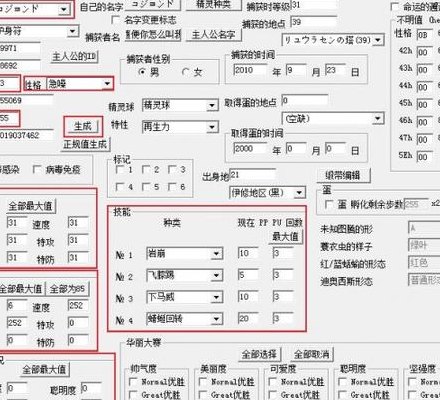The height and width of the screenshot is (400, 440).
Task: Click the 主人公名字 button
Action: click(214, 34)
